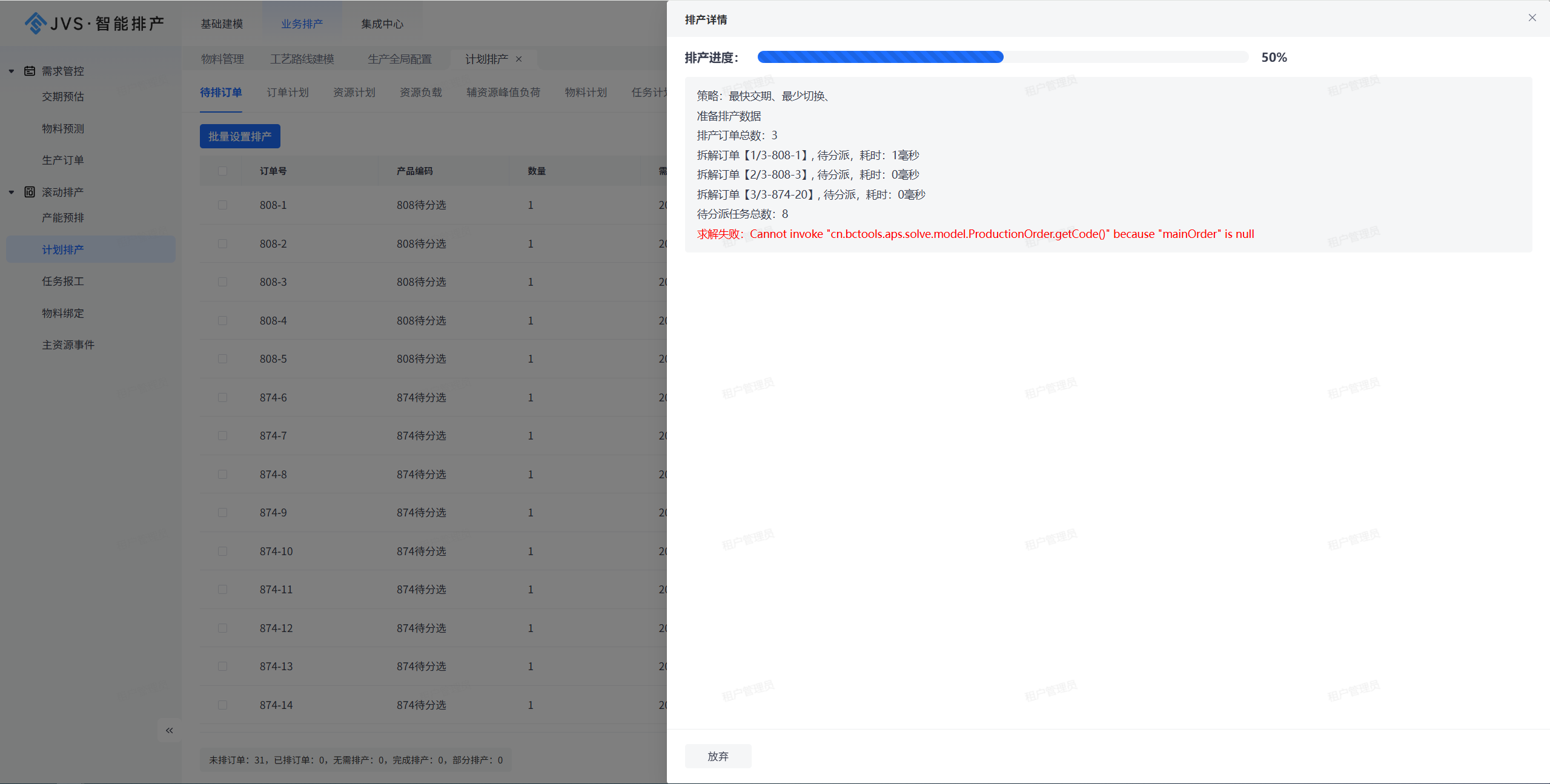The width and height of the screenshot is (1550, 784).
Task: Check the box for order 808-1
Action: 222,205
